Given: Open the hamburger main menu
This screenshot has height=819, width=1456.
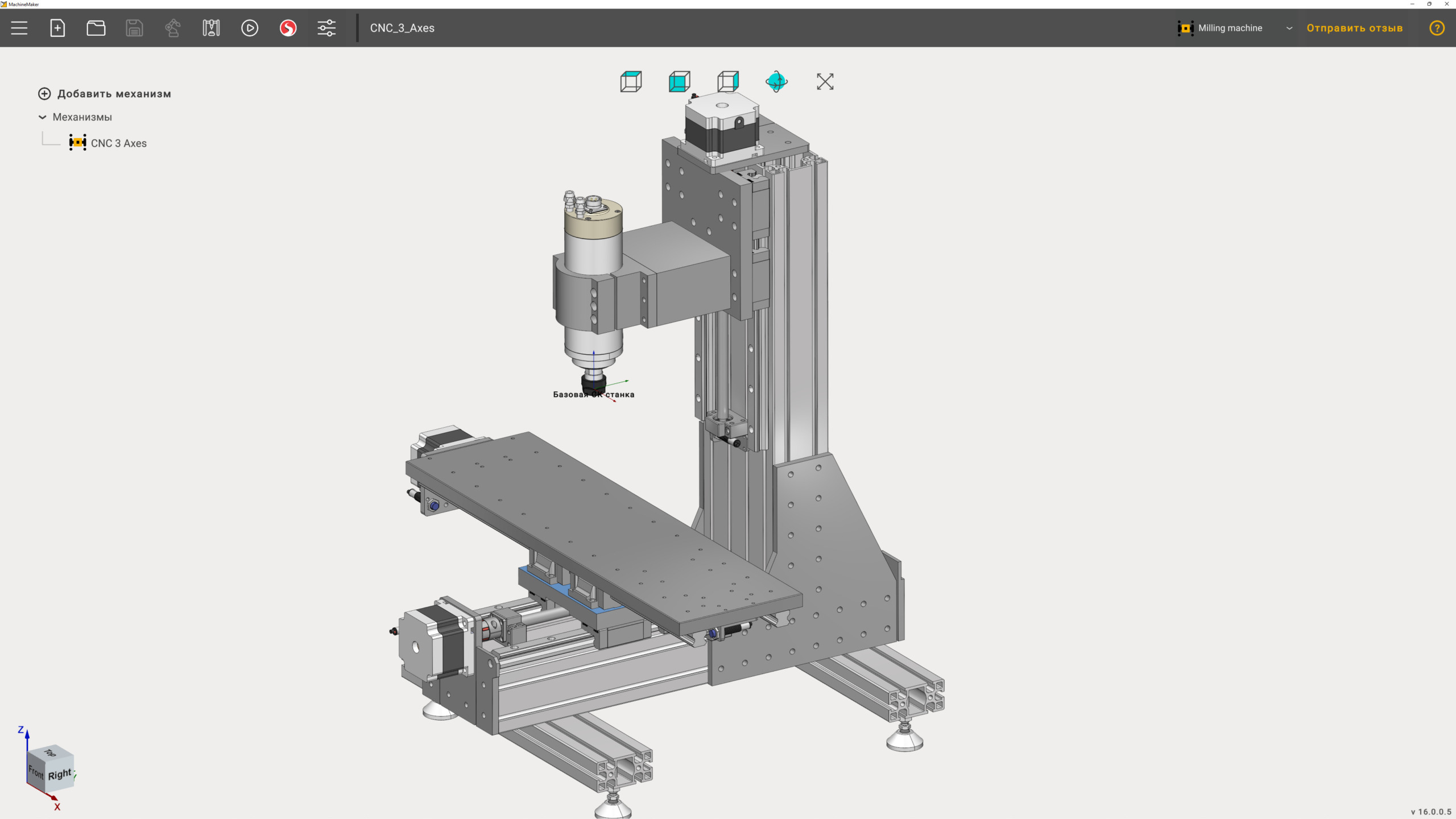Looking at the screenshot, I should 19,28.
